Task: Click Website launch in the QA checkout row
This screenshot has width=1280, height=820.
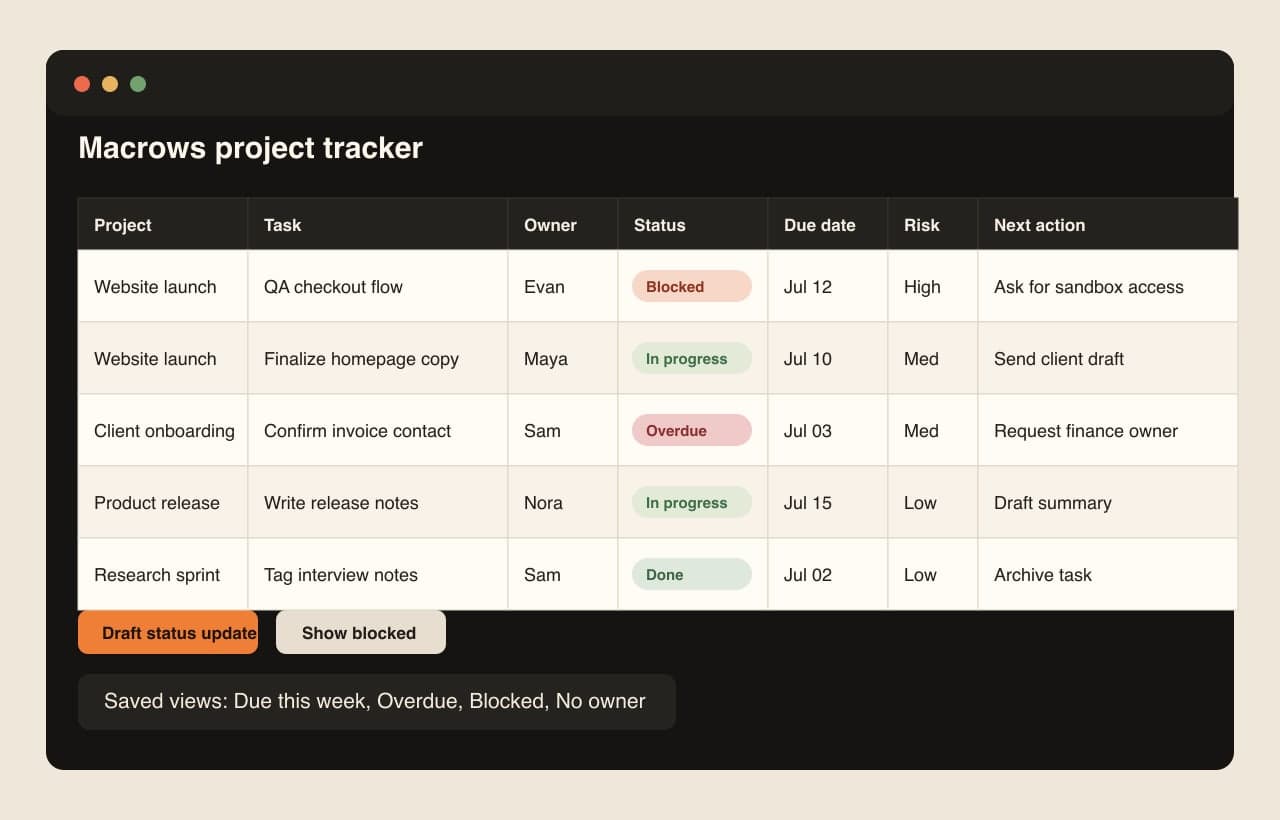Action: point(163,286)
